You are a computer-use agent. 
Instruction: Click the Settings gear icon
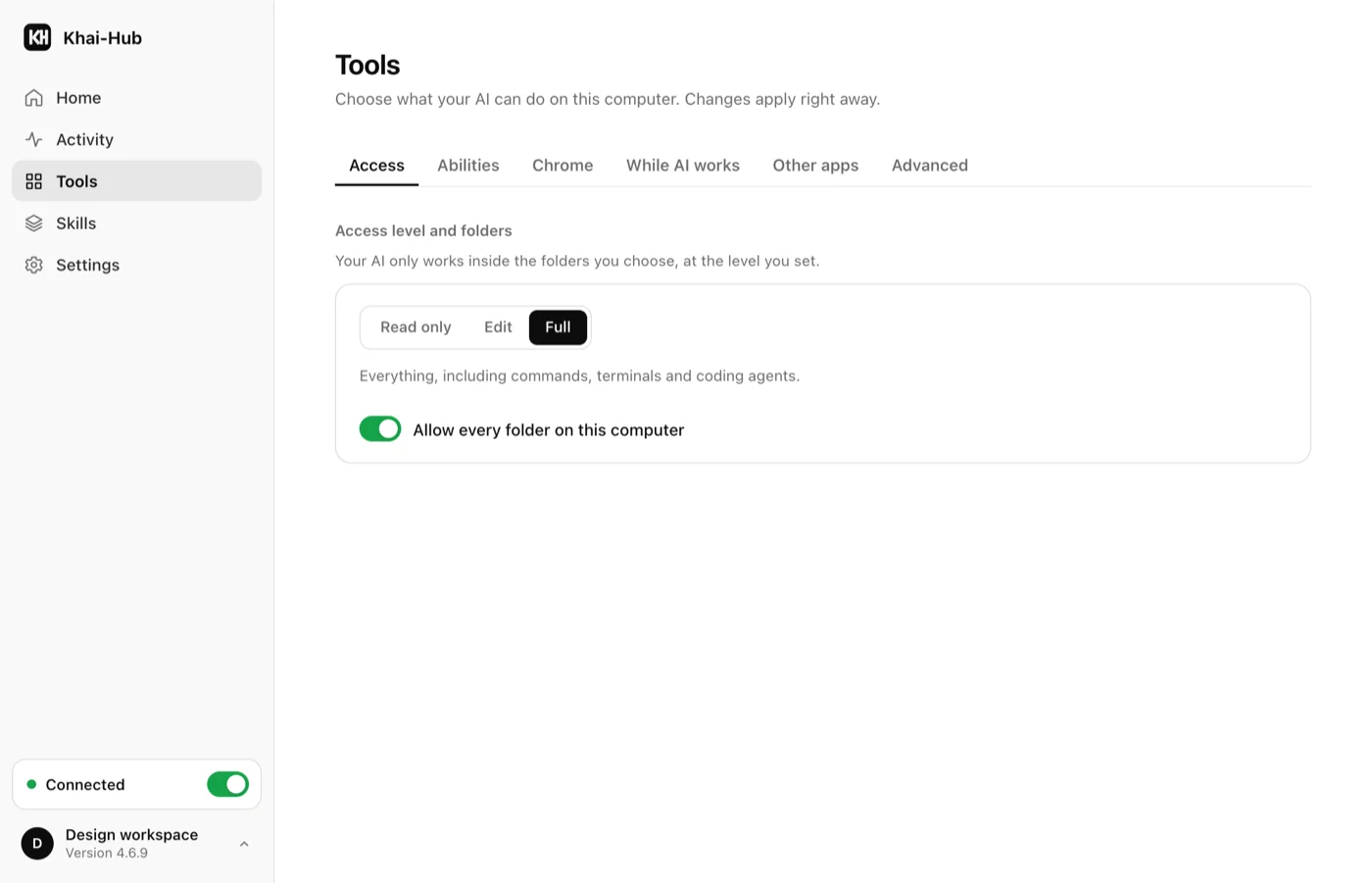(x=34, y=265)
